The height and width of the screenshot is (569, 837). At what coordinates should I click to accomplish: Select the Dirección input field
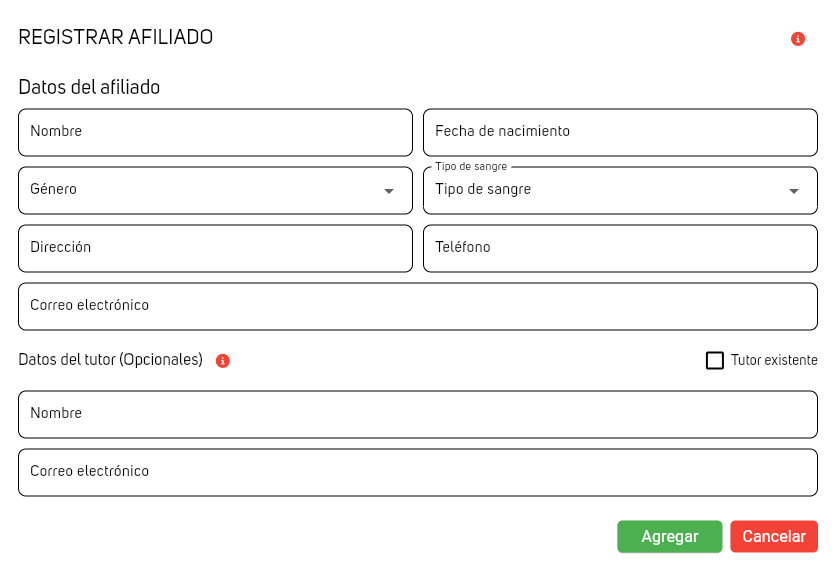point(215,249)
